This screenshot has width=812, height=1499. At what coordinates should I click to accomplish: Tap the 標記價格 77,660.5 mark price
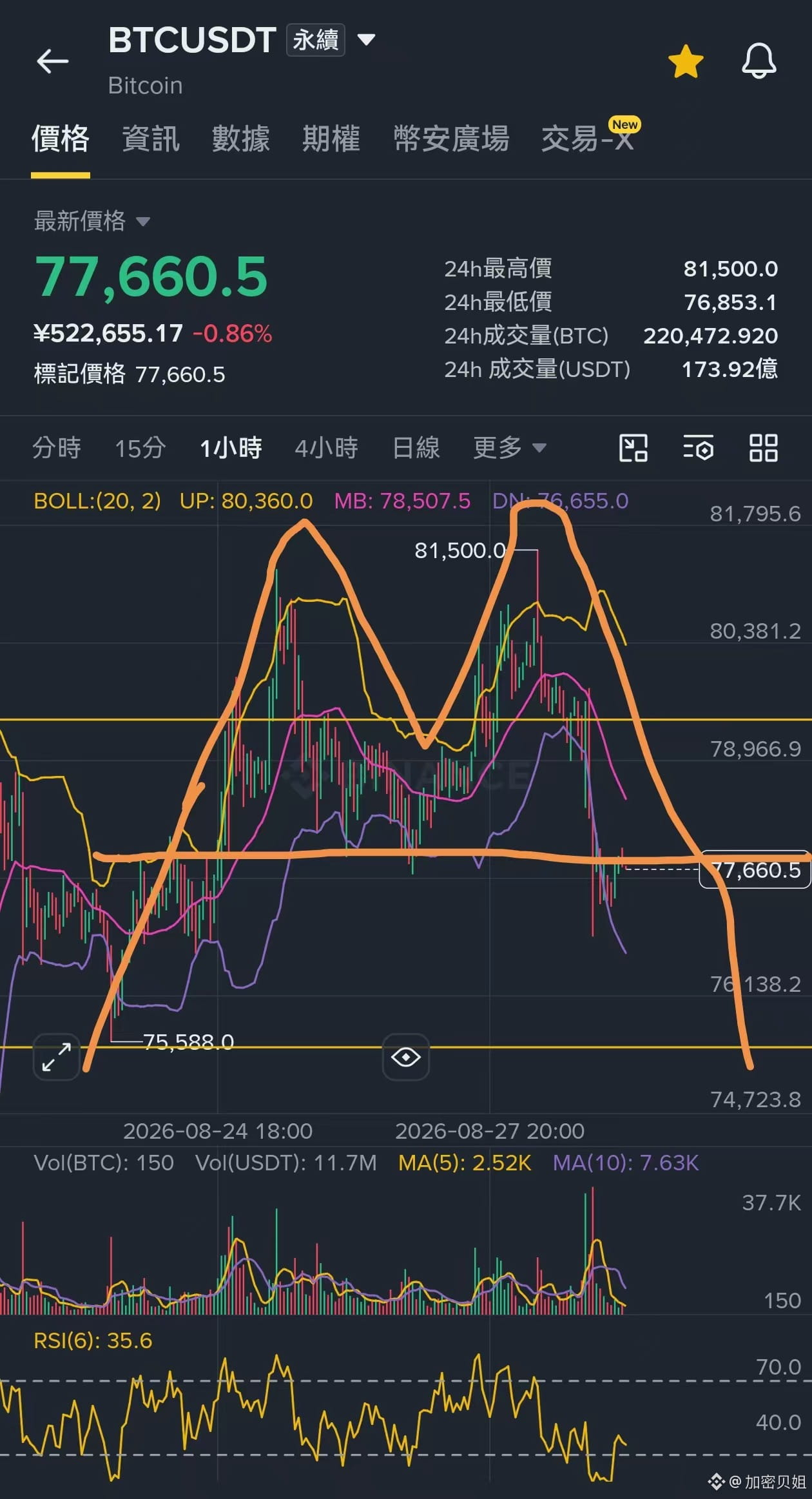pyautogui.click(x=130, y=374)
